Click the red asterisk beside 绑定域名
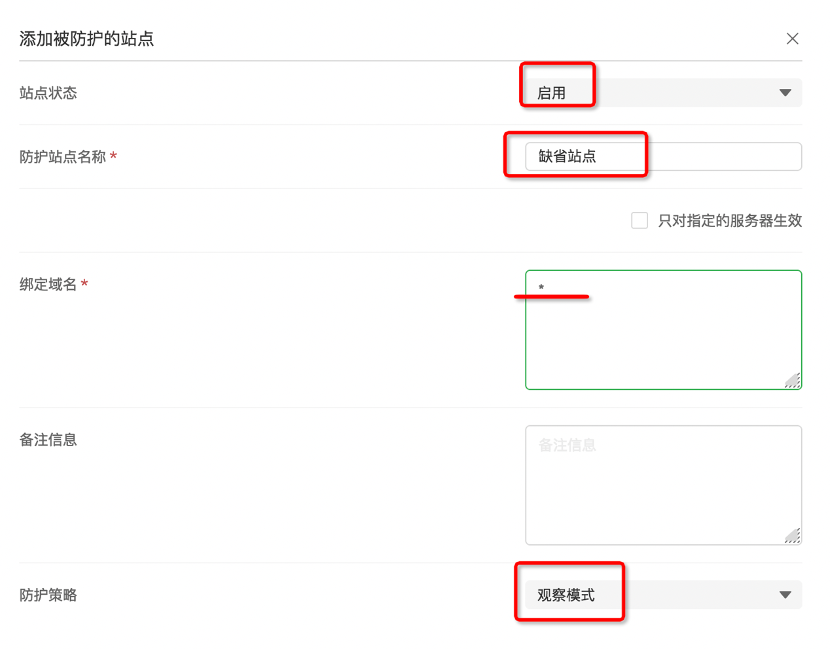The height and width of the screenshot is (650, 830). pyautogui.click(x=85, y=285)
